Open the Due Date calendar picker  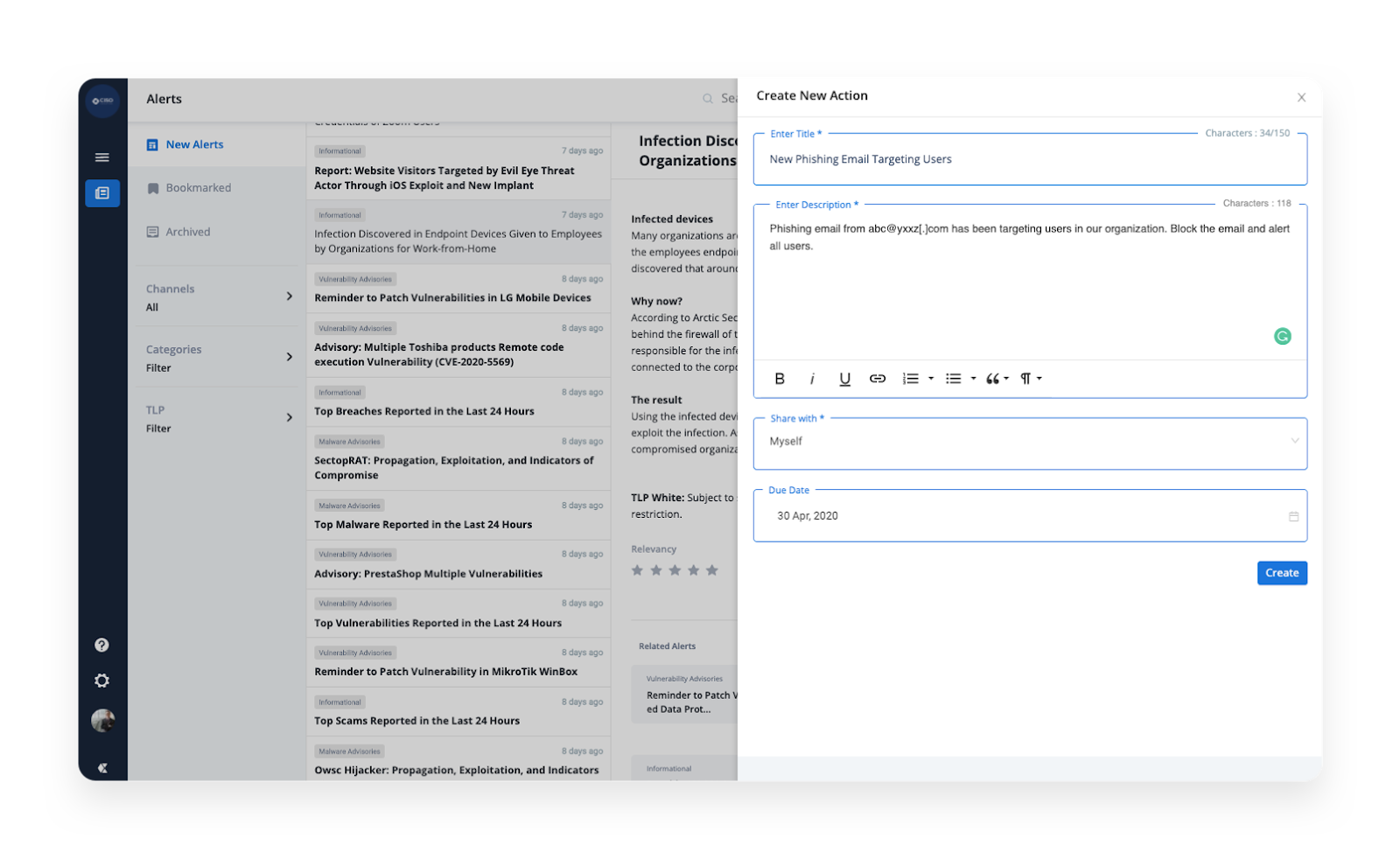(x=1293, y=517)
